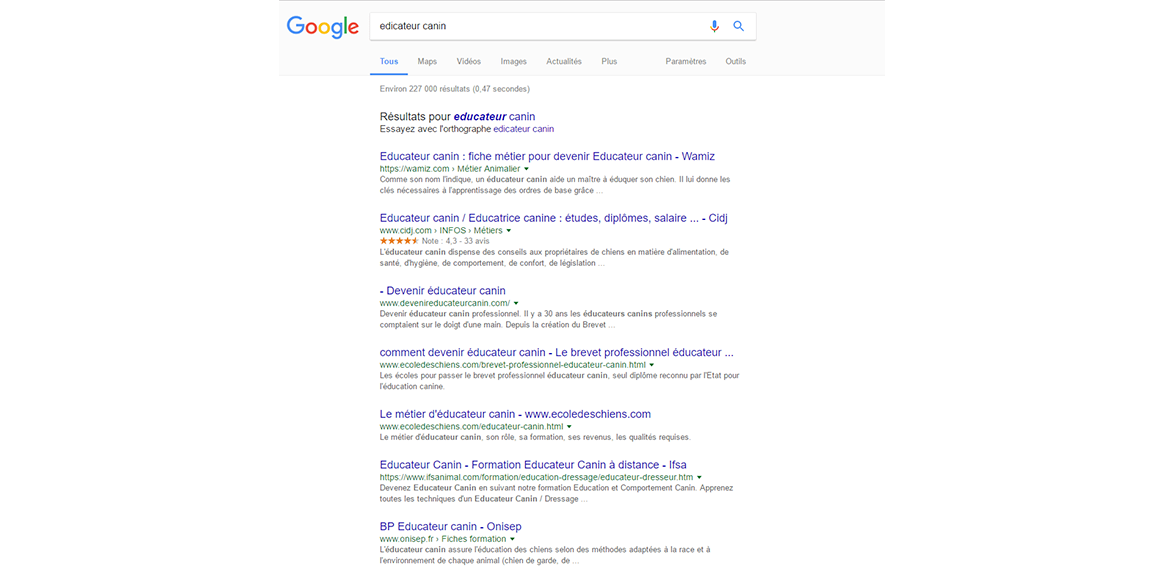This screenshot has height=573, width=1164.
Task: Select the Tous tab
Action: [389, 62]
